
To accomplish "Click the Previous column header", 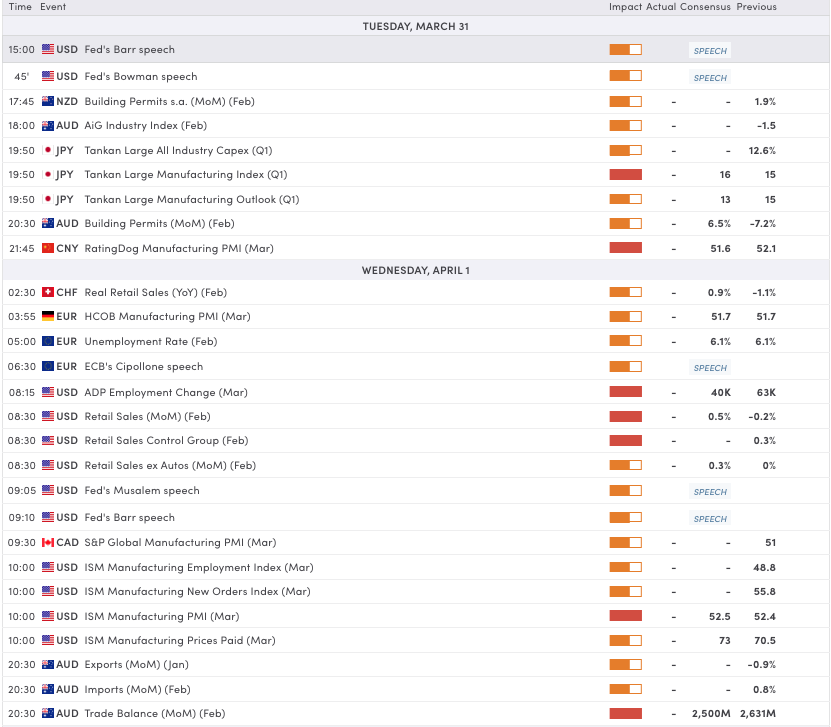I will [756, 7].
